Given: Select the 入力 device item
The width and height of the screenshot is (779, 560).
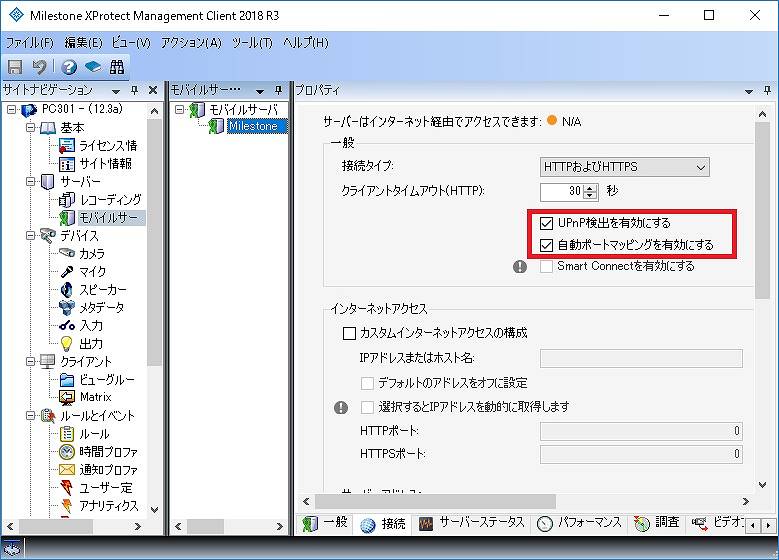Looking at the screenshot, I should tap(91, 325).
